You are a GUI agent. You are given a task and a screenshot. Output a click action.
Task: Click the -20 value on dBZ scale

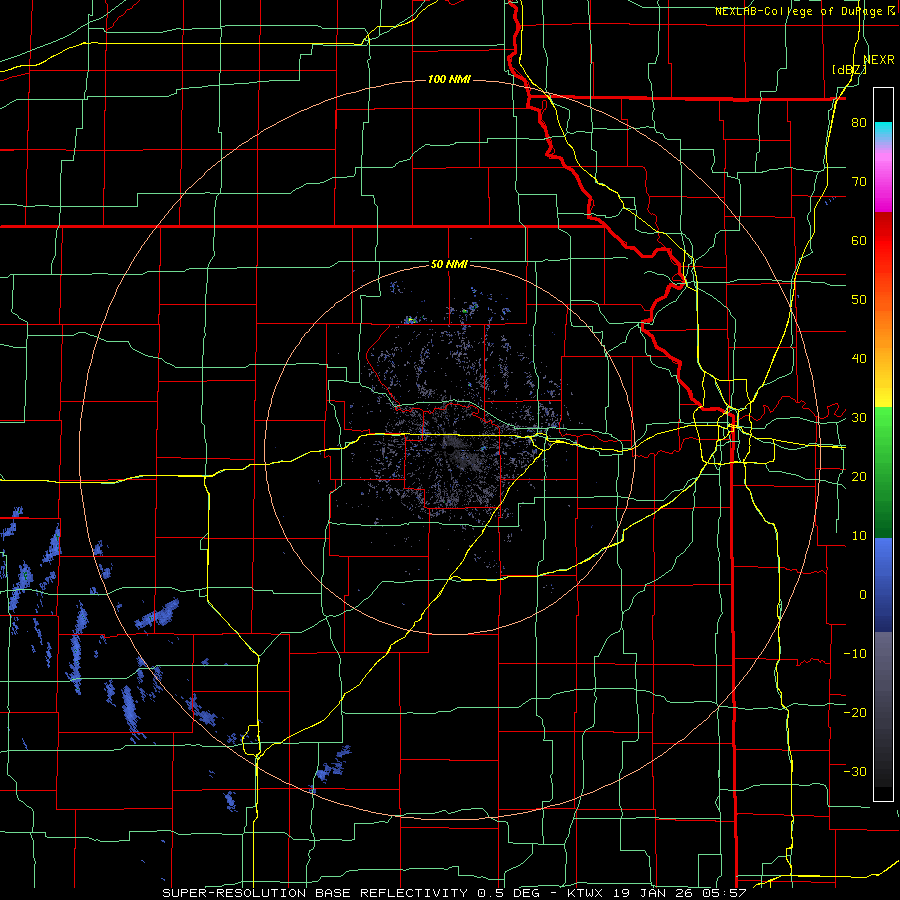pyautogui.click(x=855, y=712)
